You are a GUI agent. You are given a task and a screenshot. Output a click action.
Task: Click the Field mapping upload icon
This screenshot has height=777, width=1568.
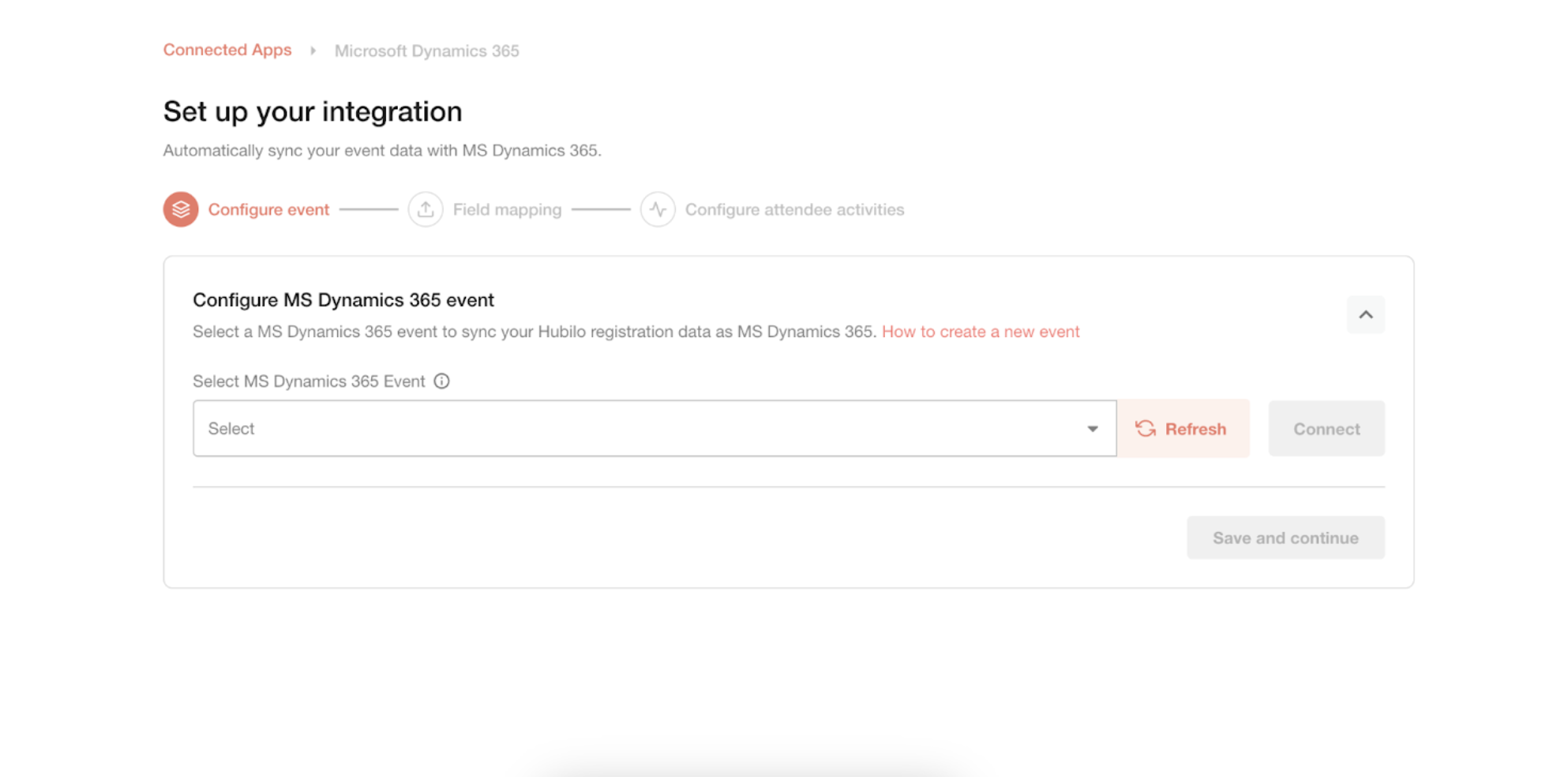click(426, 209)
